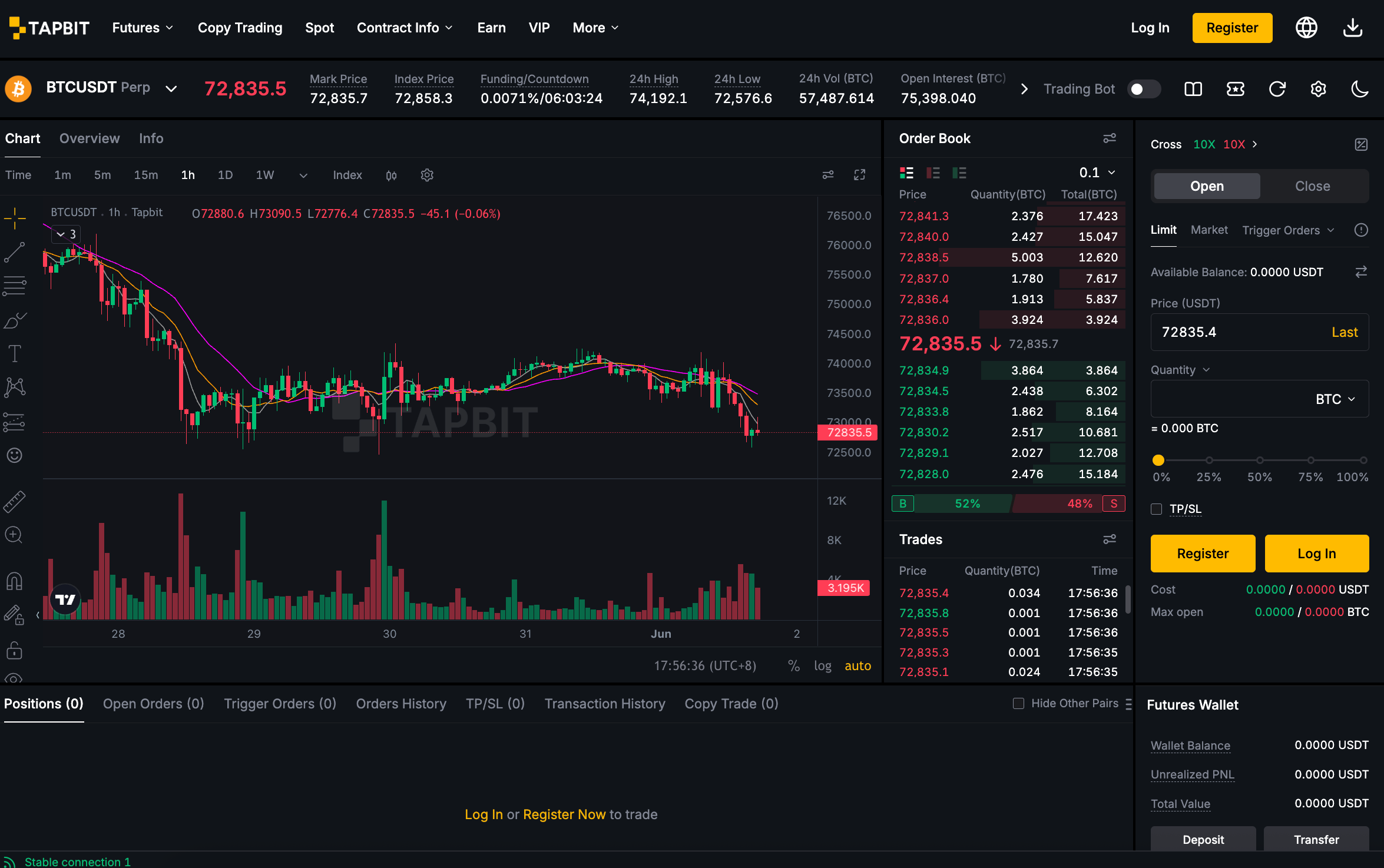
Task: Set quantity slider to 25%
Action: tap(1209, 460)
